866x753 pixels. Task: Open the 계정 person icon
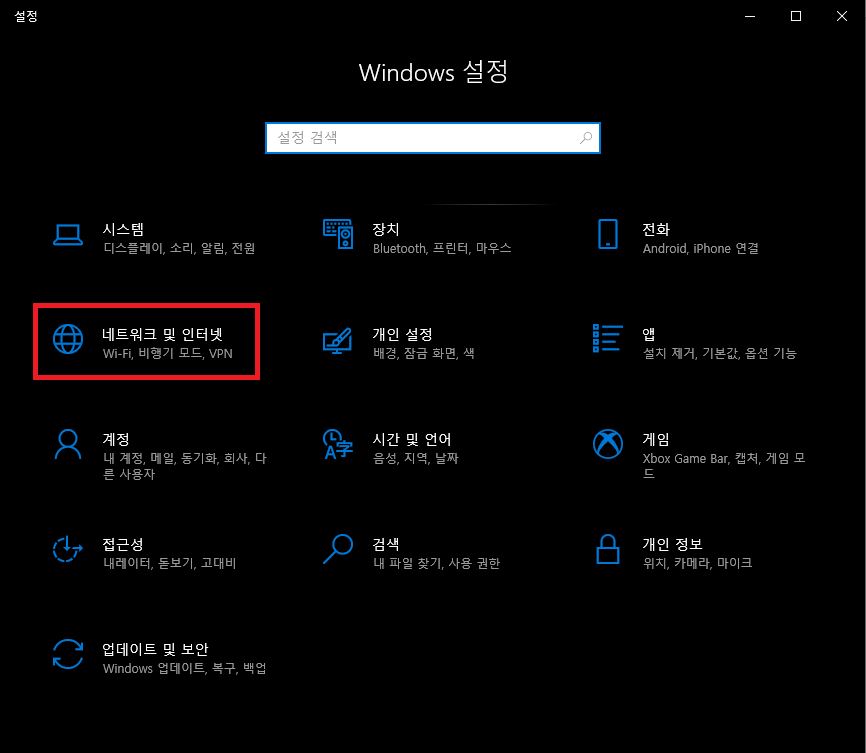coord(68,444)
